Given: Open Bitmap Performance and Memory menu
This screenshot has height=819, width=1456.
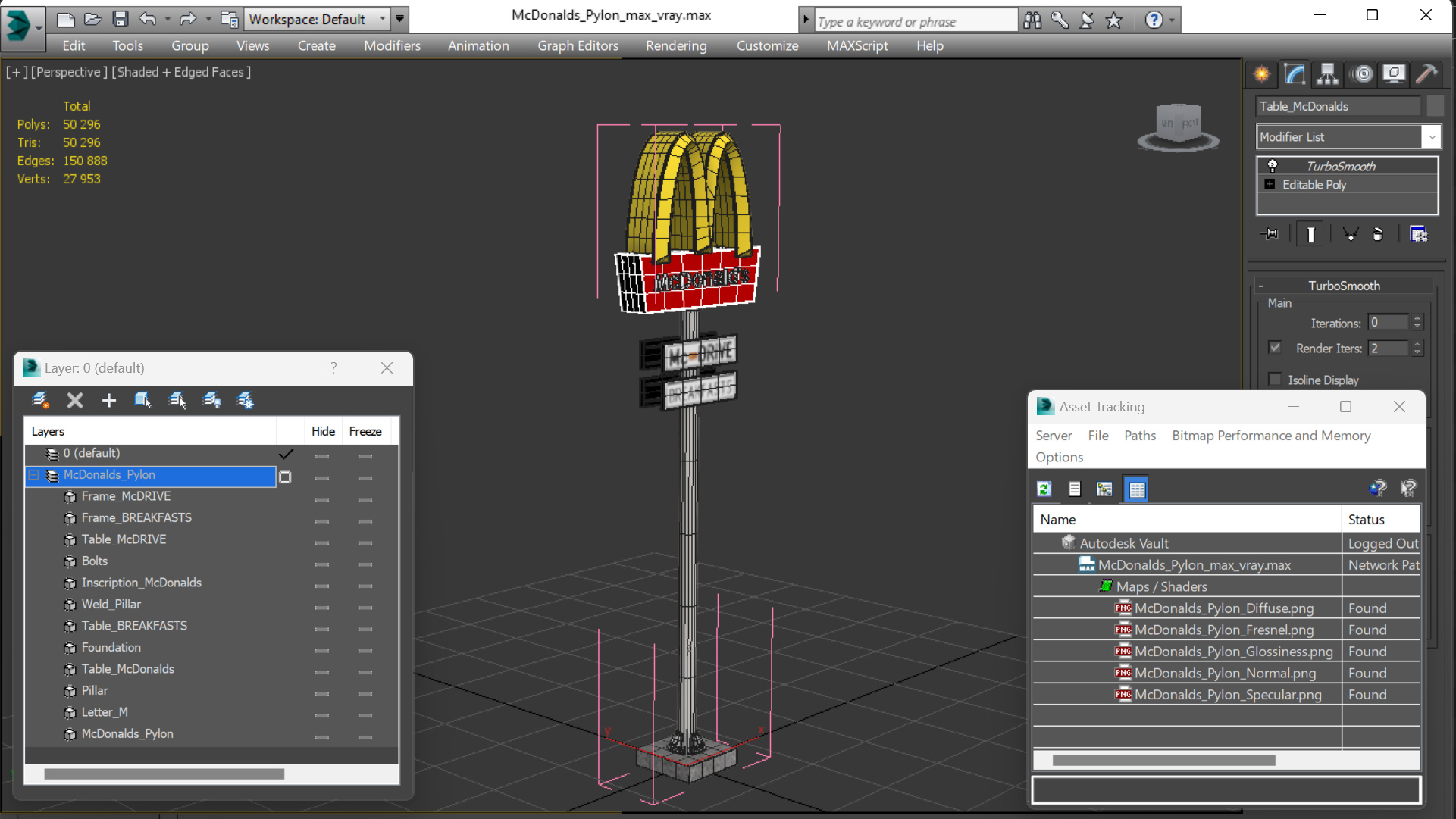Looking at the screenshot, I should [1271, 436].
